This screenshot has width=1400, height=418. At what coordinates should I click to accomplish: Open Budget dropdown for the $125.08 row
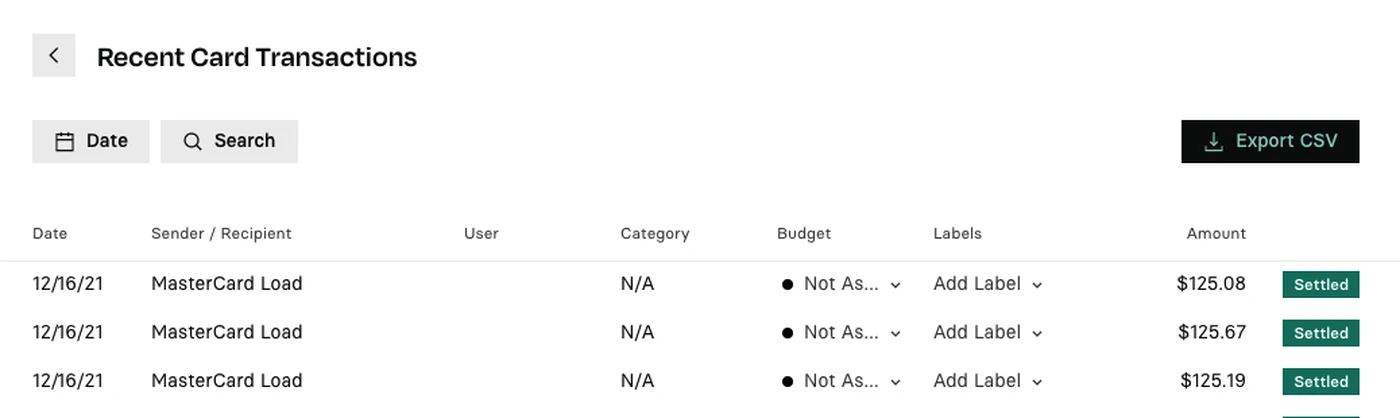841,284
